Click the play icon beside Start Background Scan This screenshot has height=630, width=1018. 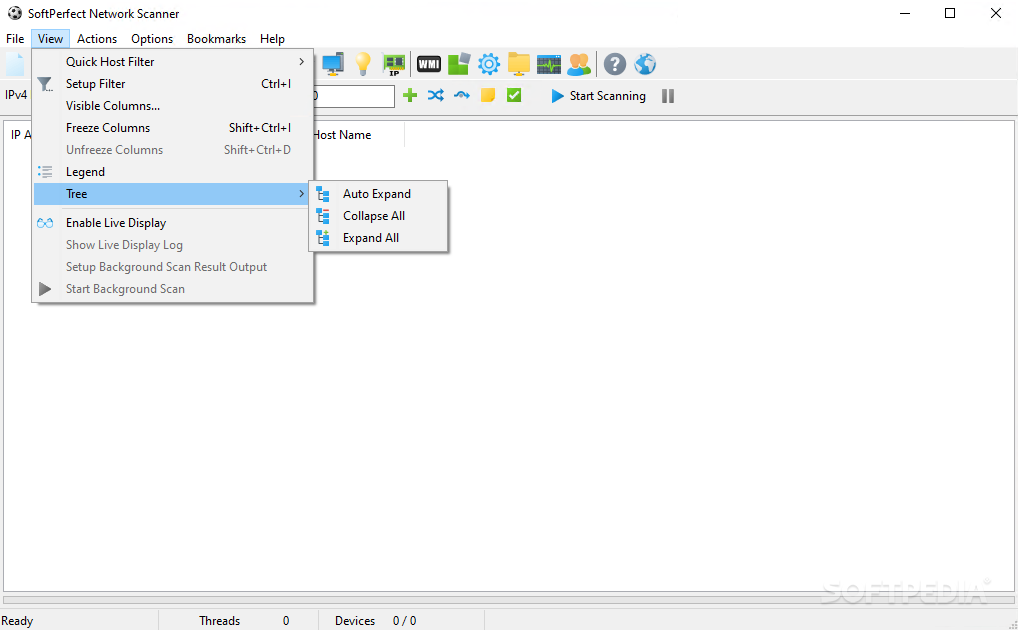point(45,289)
